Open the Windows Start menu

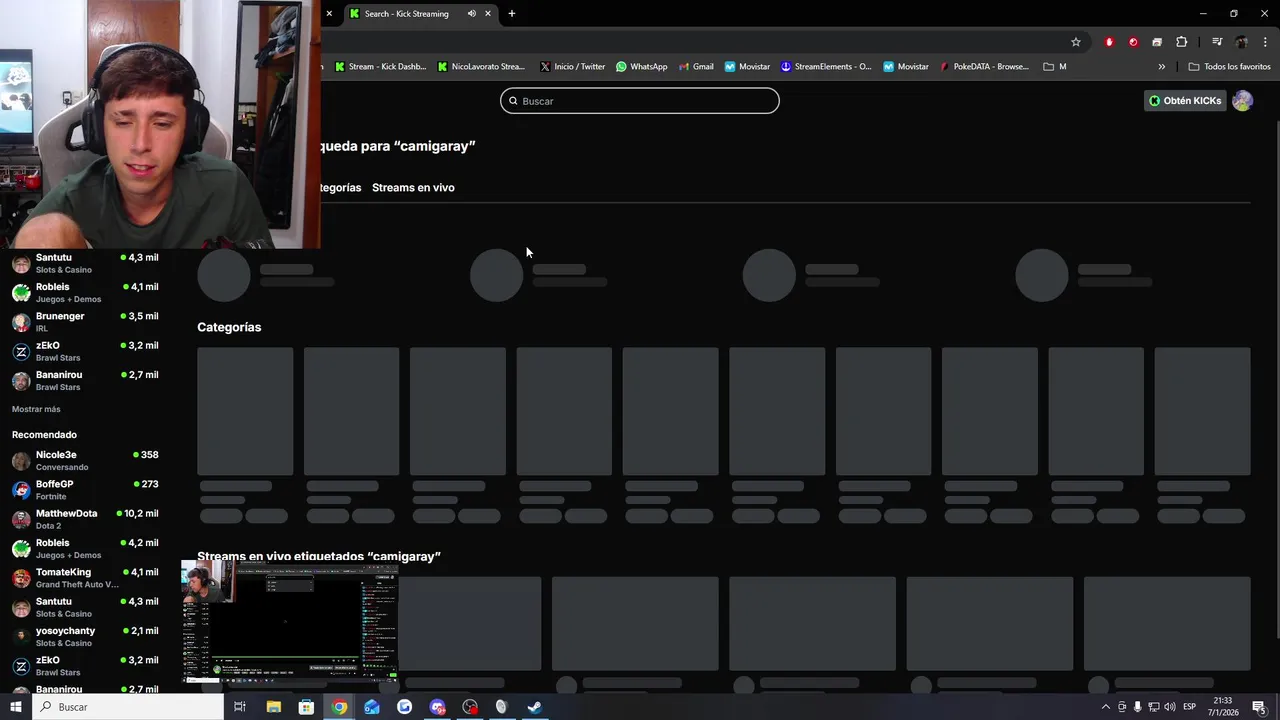tap(15, 707)
